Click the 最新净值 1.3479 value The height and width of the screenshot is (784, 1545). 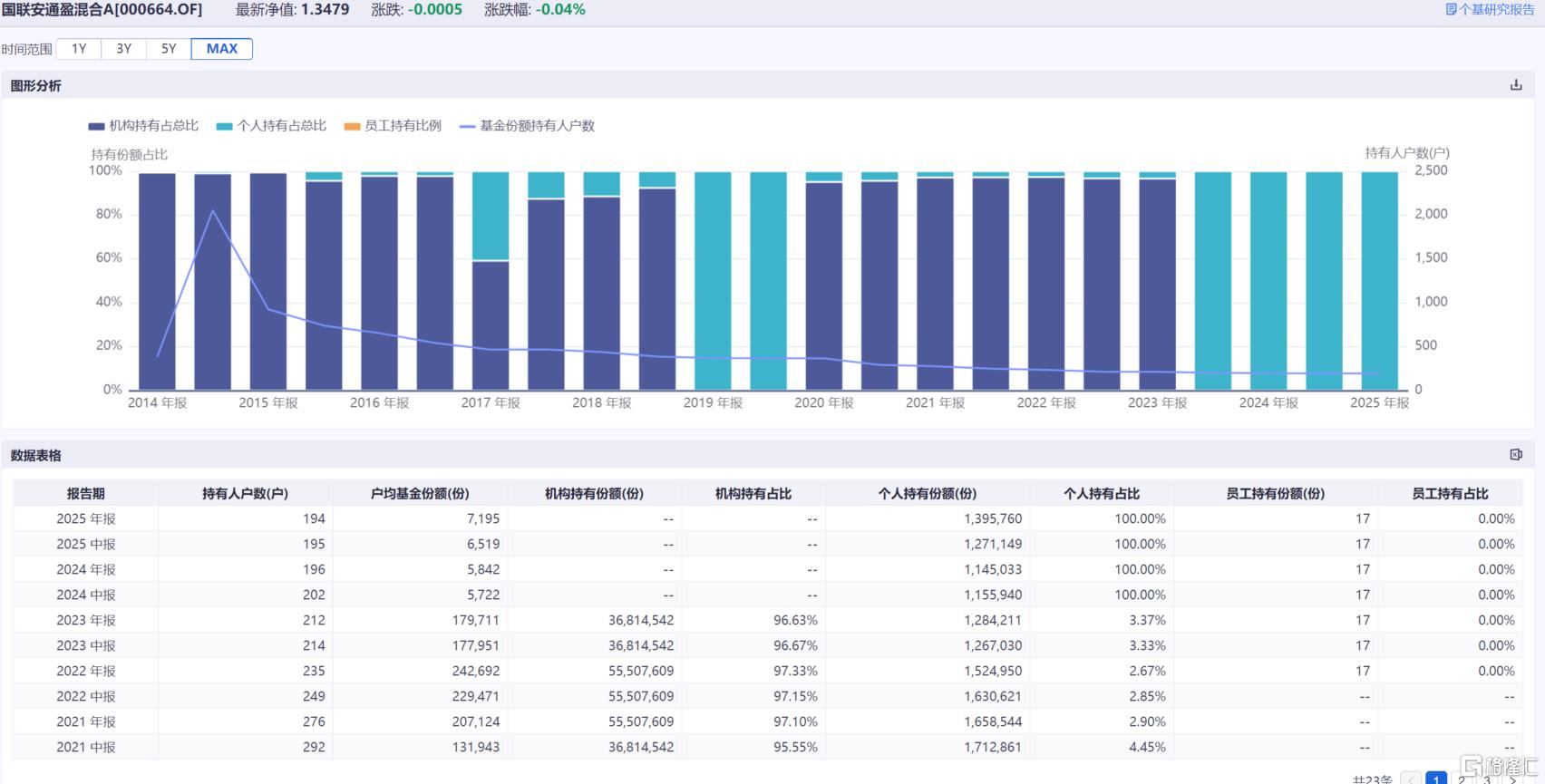coord(325,9)
